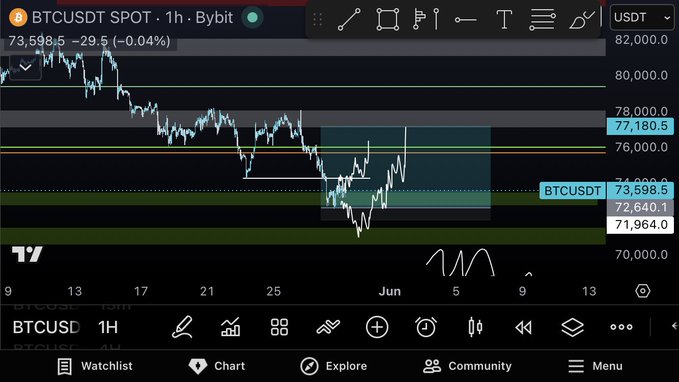Click the Bitcoin symbol logo
Image resolution: width=679 pixels, height=382 pixels.
18,18
